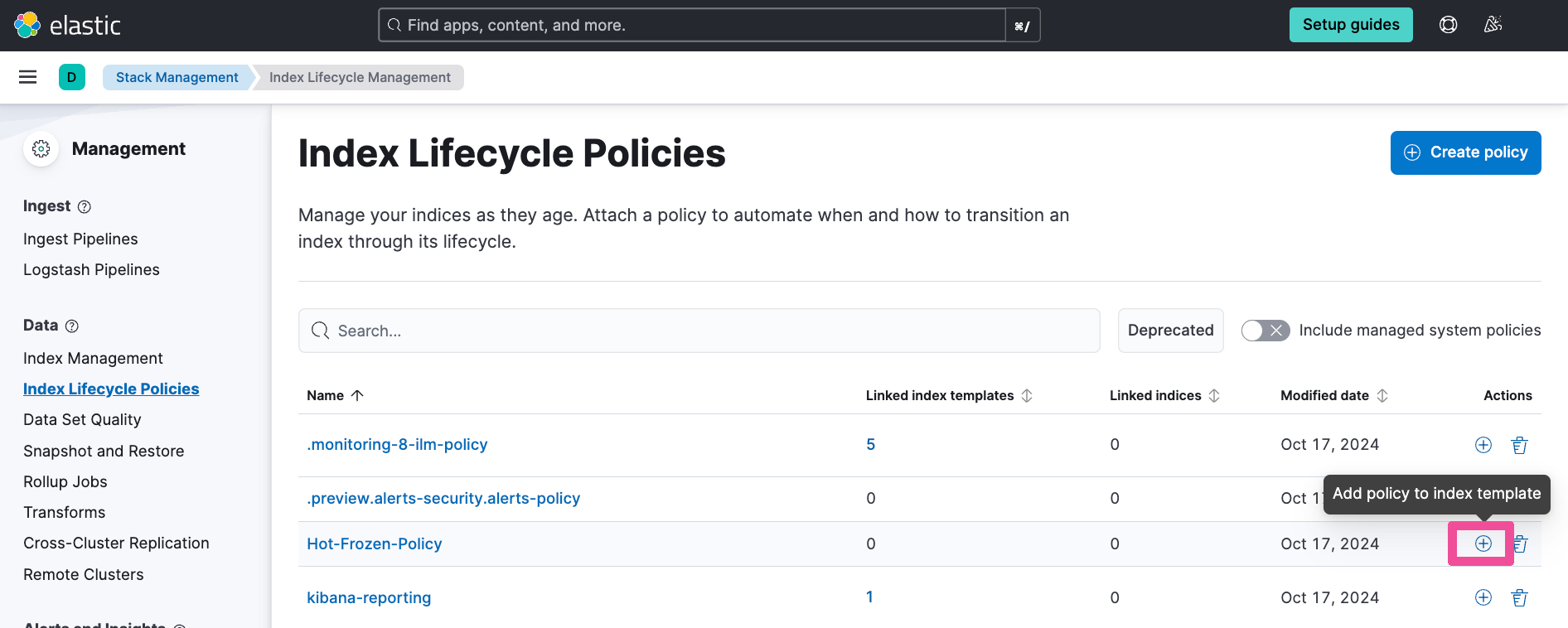The width and height of the screenshot is (1568, 628).
Task: Click Oct 17, 2024 date of kibana-reporting
Action: pos(1329,597)
